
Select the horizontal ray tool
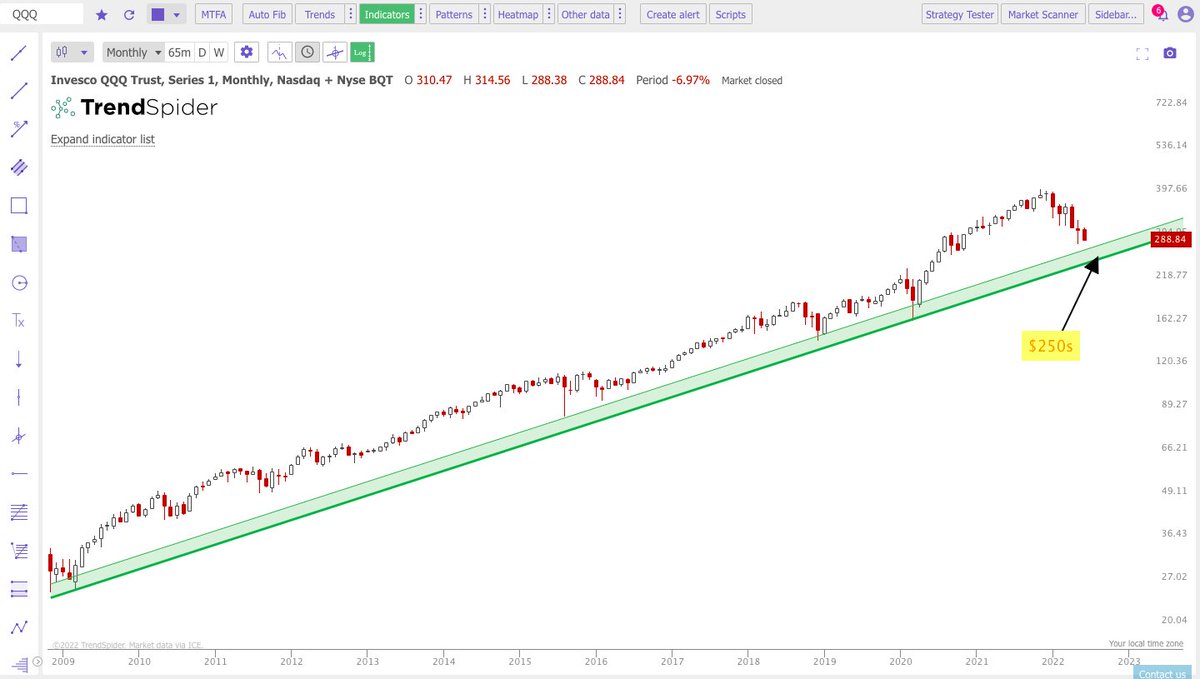(x=18, y=474)
